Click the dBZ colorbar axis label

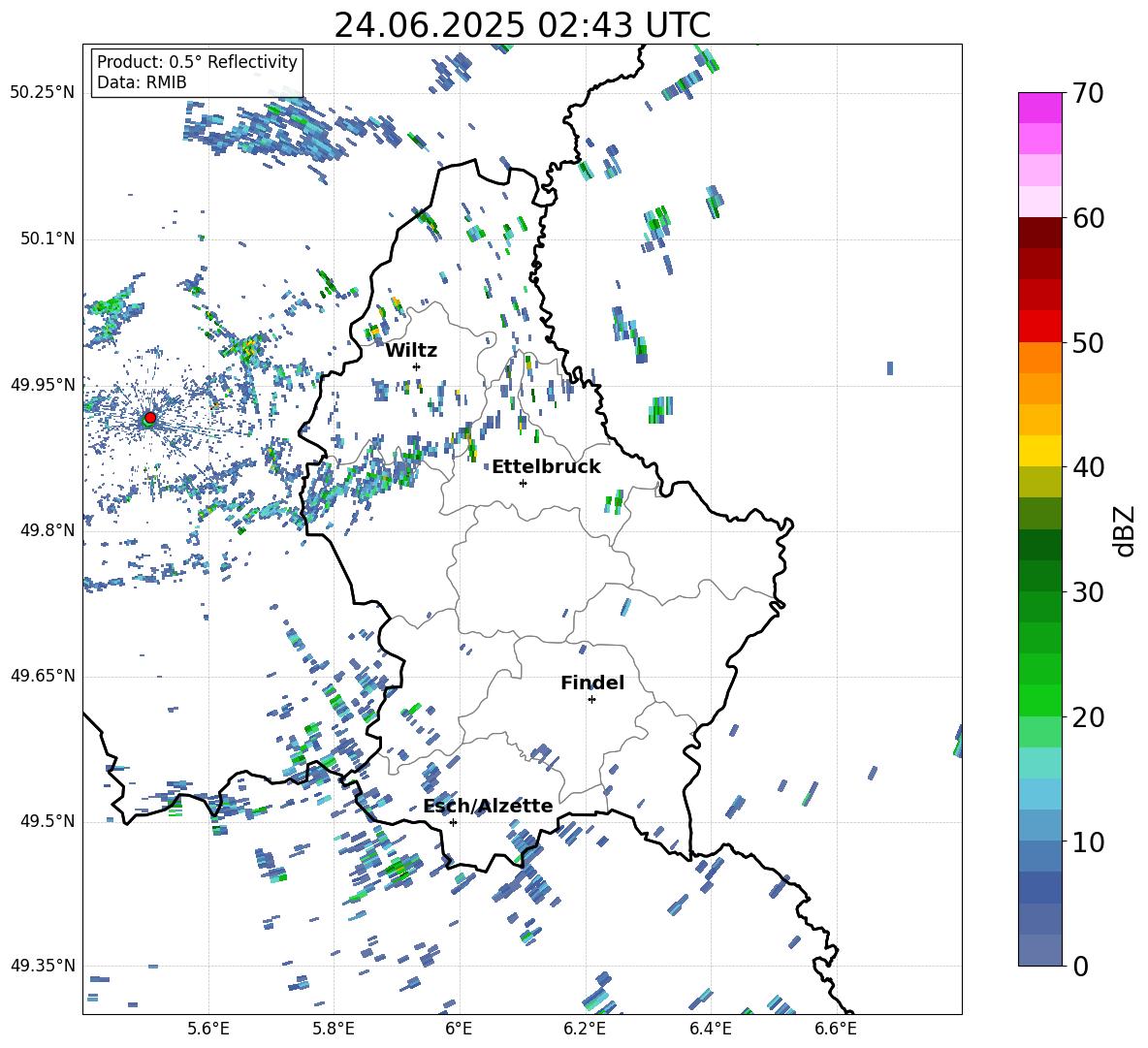pos(1126,530)
